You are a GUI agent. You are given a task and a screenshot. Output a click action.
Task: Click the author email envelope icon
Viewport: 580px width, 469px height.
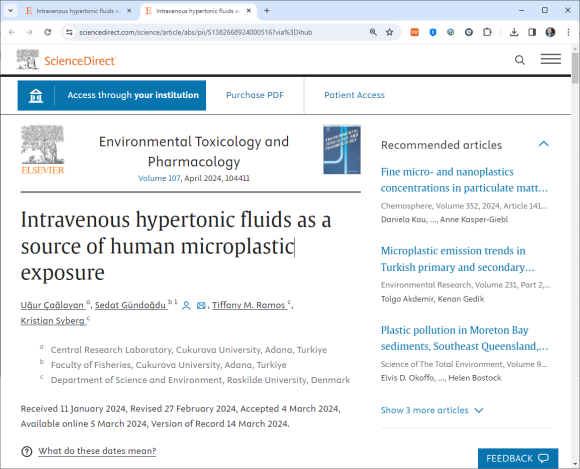[201, 306]
